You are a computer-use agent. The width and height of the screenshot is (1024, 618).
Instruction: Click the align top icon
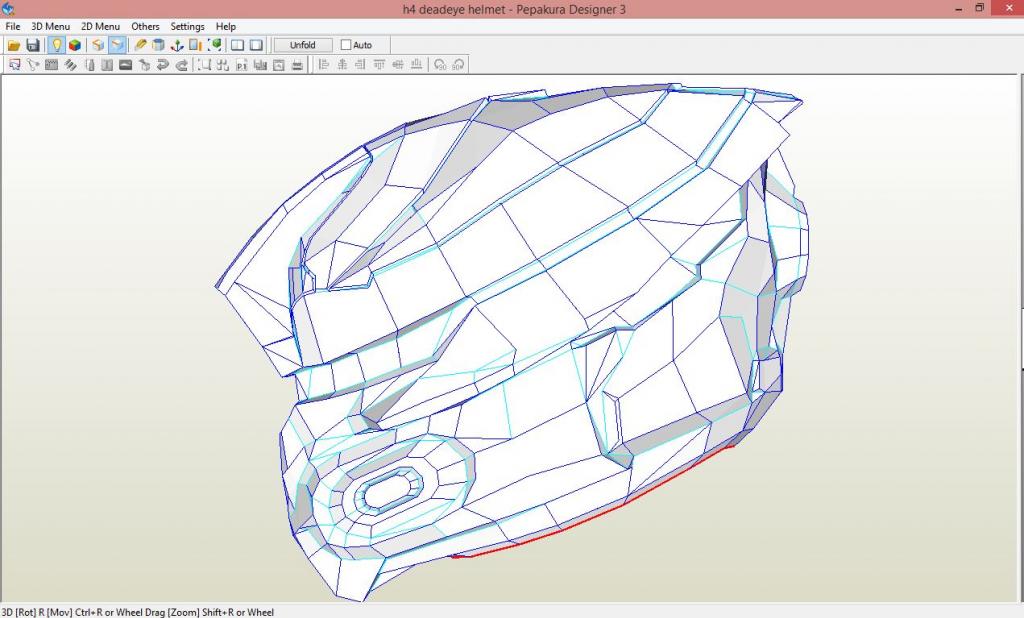[379, 65]
